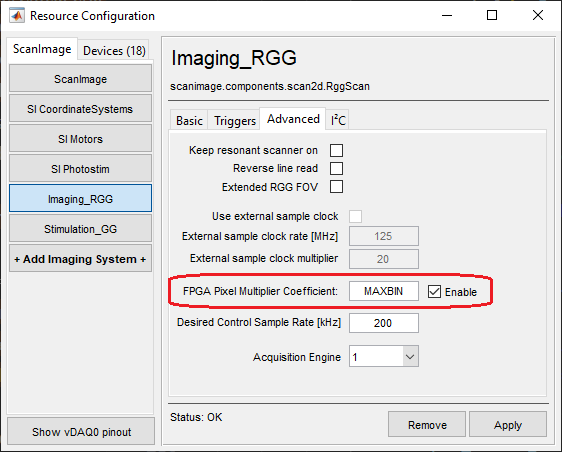This screenshot has width=562, height=452.
Task: Open the Devices (18) tab
Action: tap(114, 51)
